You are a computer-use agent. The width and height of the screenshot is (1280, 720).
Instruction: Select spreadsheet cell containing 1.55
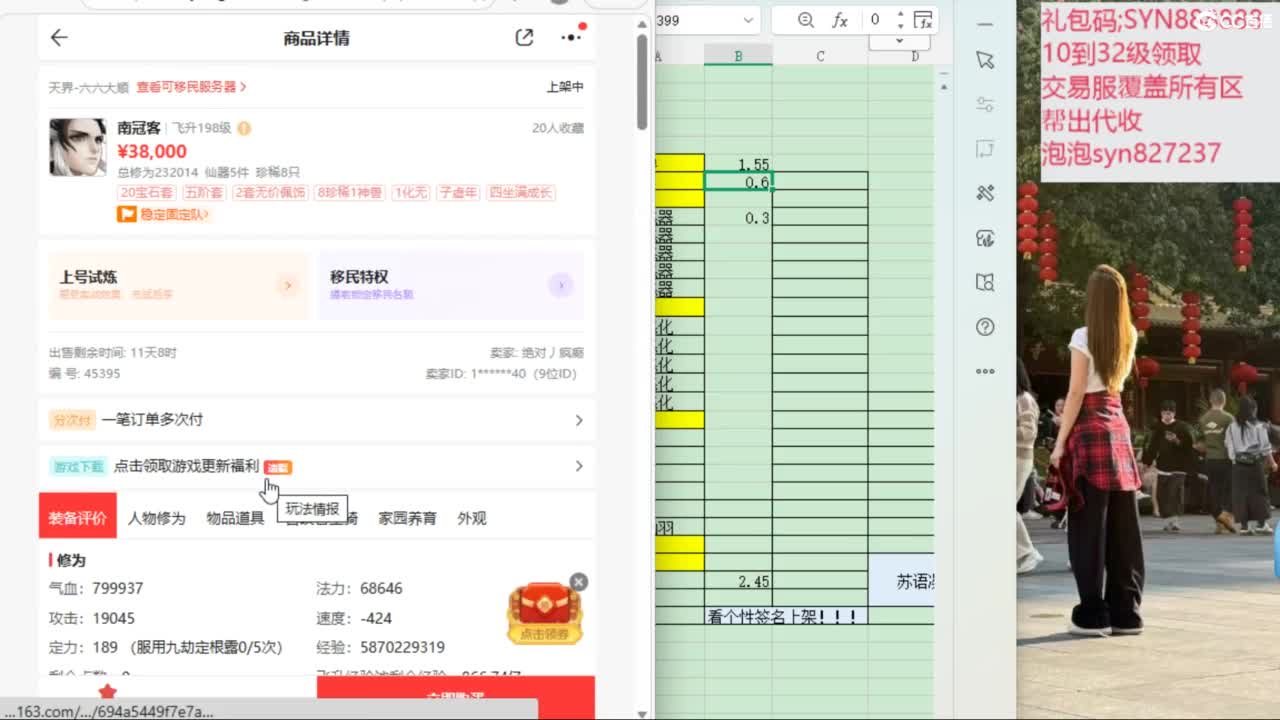(x=738, y=163)
